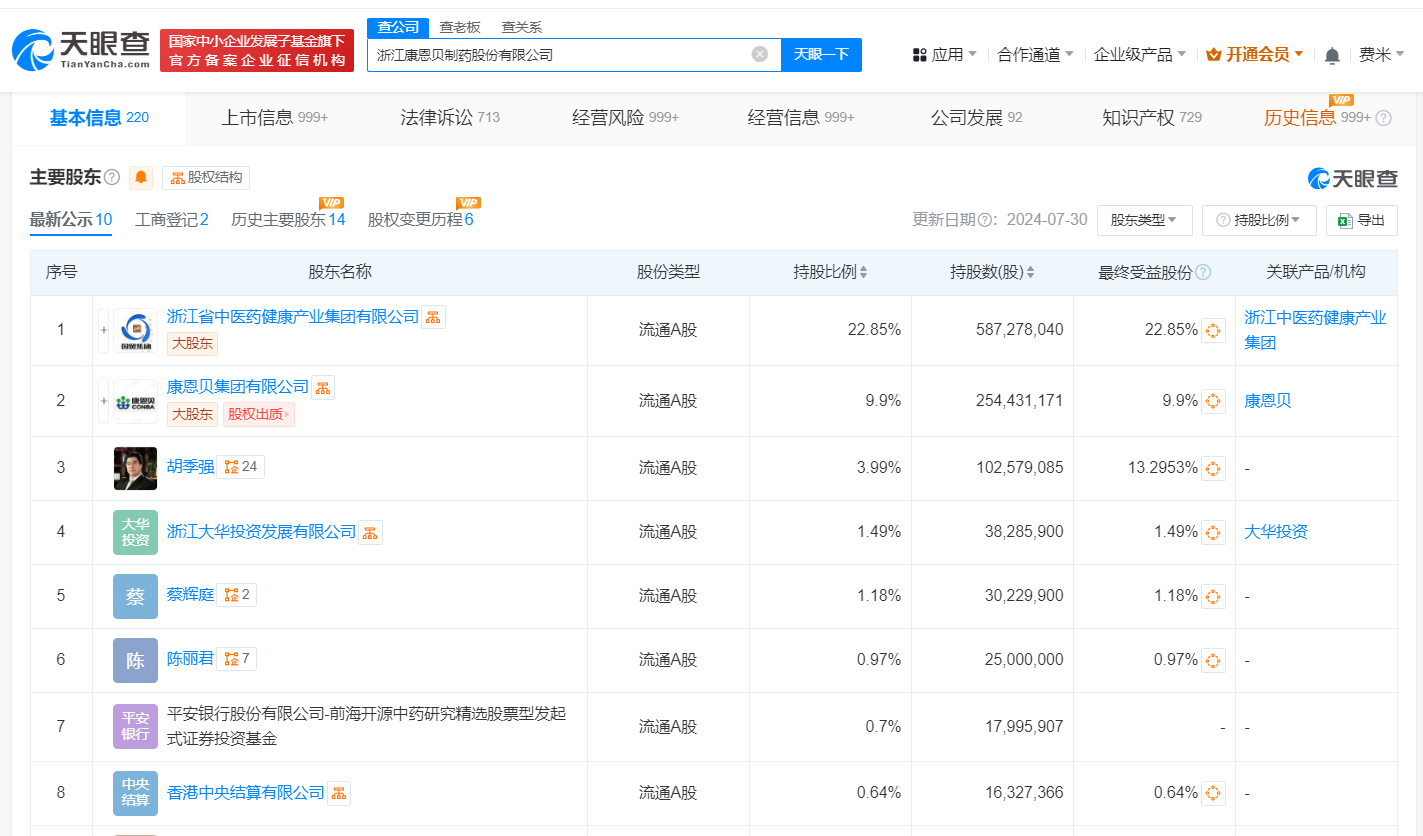Click the equity chart icon beside 康恩贝集团有限公司
This screenshot has width=1423, height=836.
click(x=322, y=386)
